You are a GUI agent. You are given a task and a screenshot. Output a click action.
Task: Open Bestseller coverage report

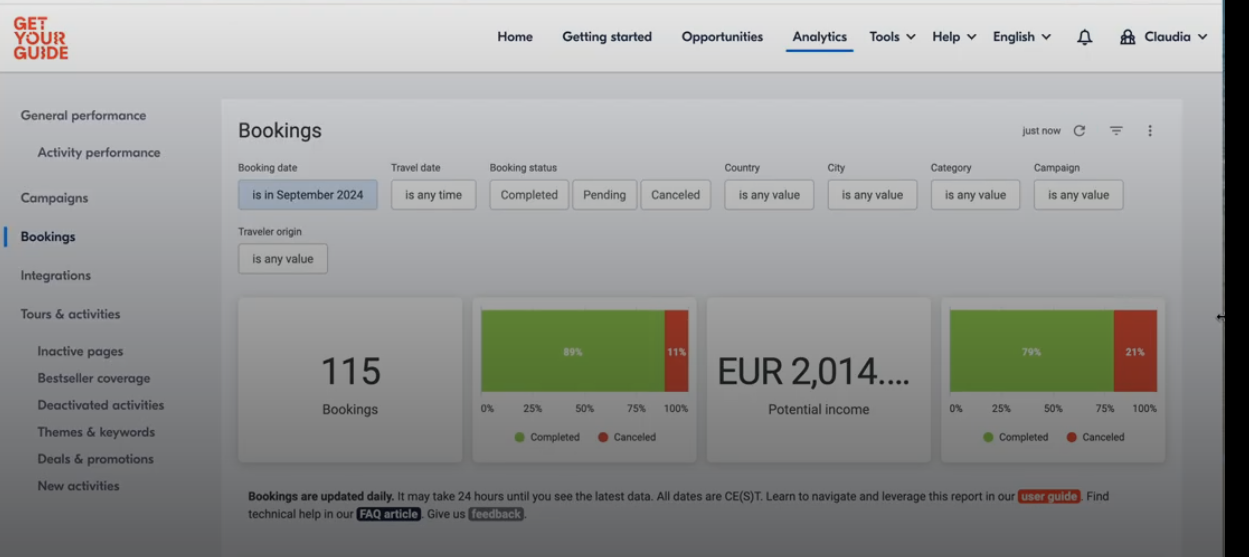[x=94, y=378]
